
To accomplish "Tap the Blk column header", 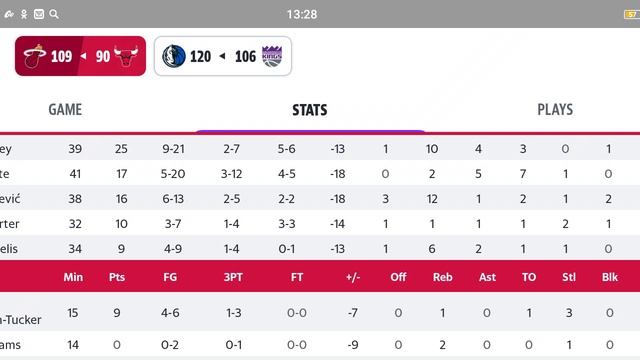I will tap(610, 277).
